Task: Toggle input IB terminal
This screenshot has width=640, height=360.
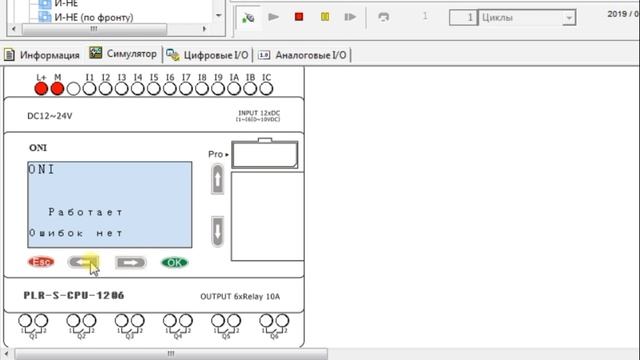Action: pyautogui.click(x=250, y=89)
